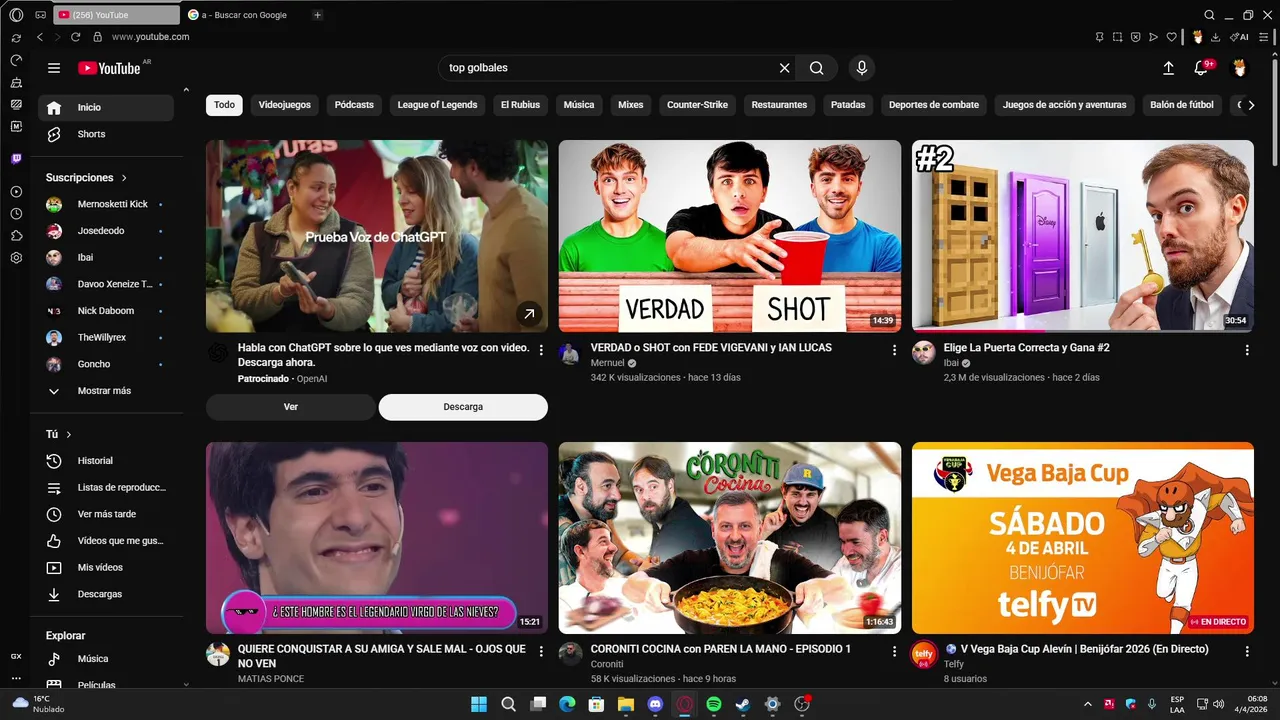Expand the Suscripciones section chevron
Image resolution: width=1280 pixels, height=720 pixels.
pos(124,178)
